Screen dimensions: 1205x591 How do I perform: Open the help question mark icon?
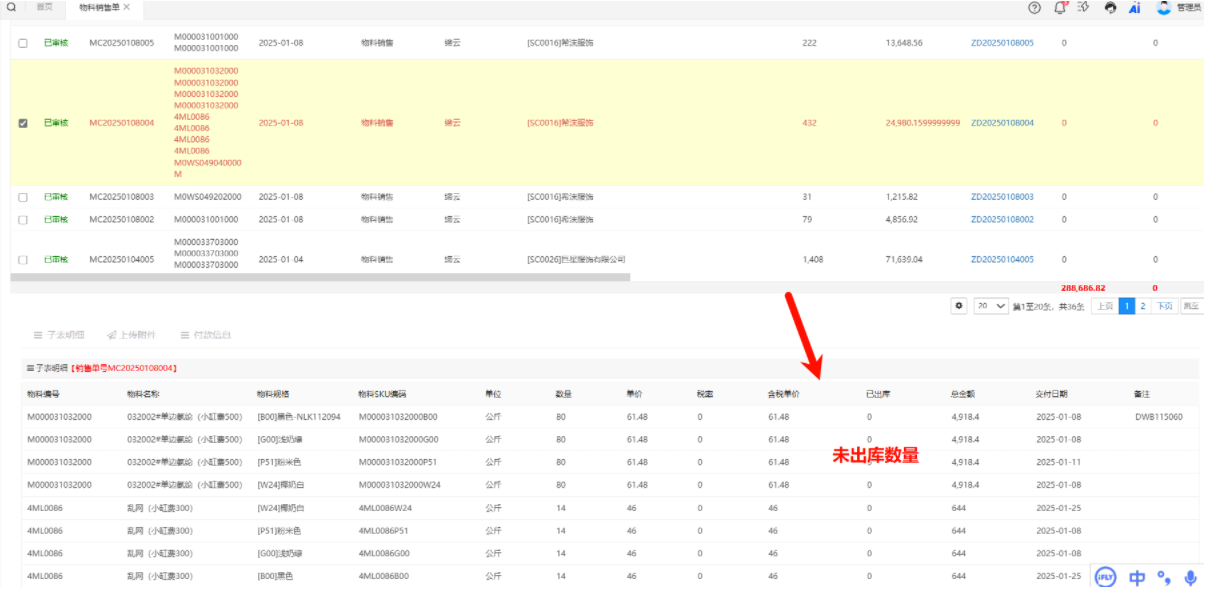coord(1034,7)
